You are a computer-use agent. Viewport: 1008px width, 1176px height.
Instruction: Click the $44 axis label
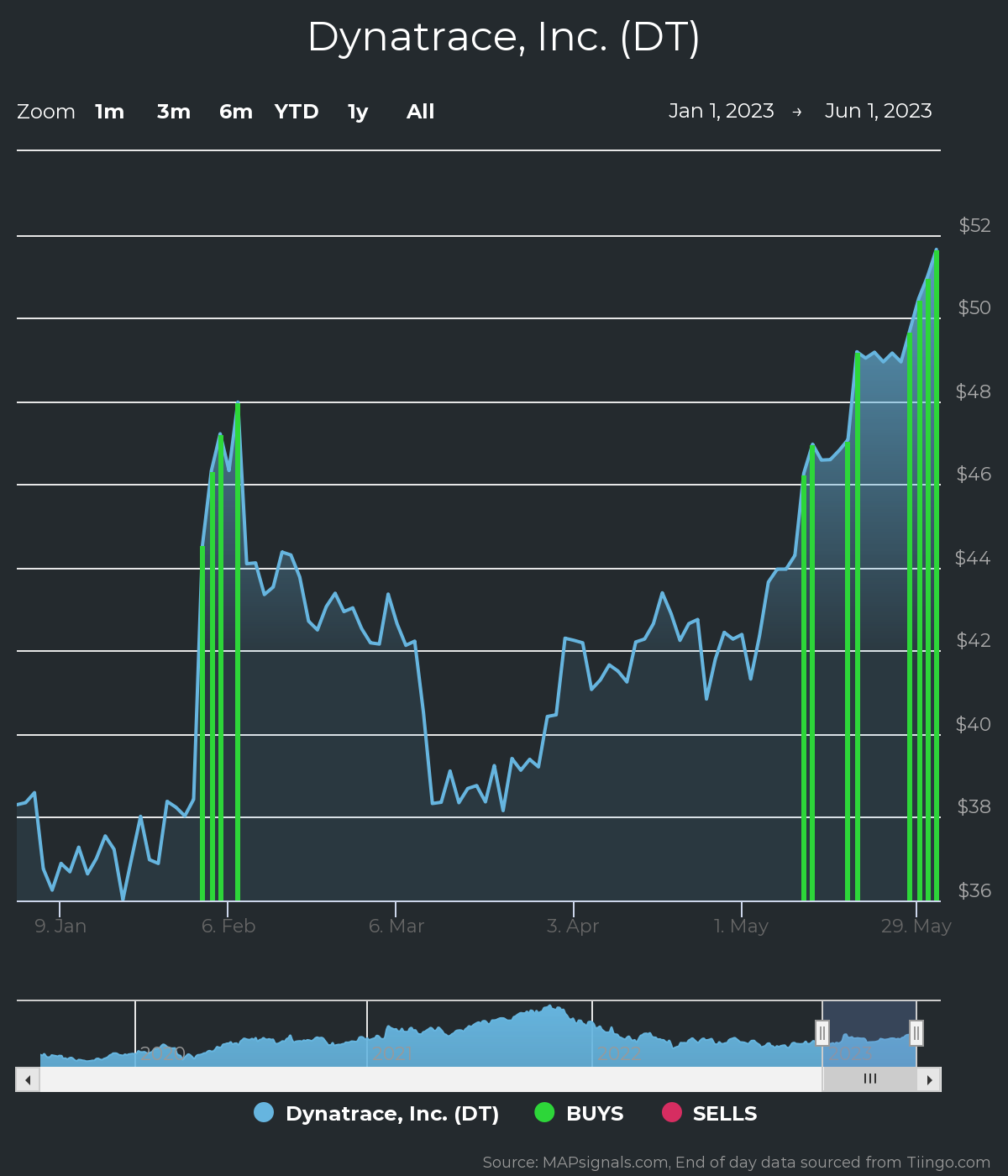(x=974, y=558)
